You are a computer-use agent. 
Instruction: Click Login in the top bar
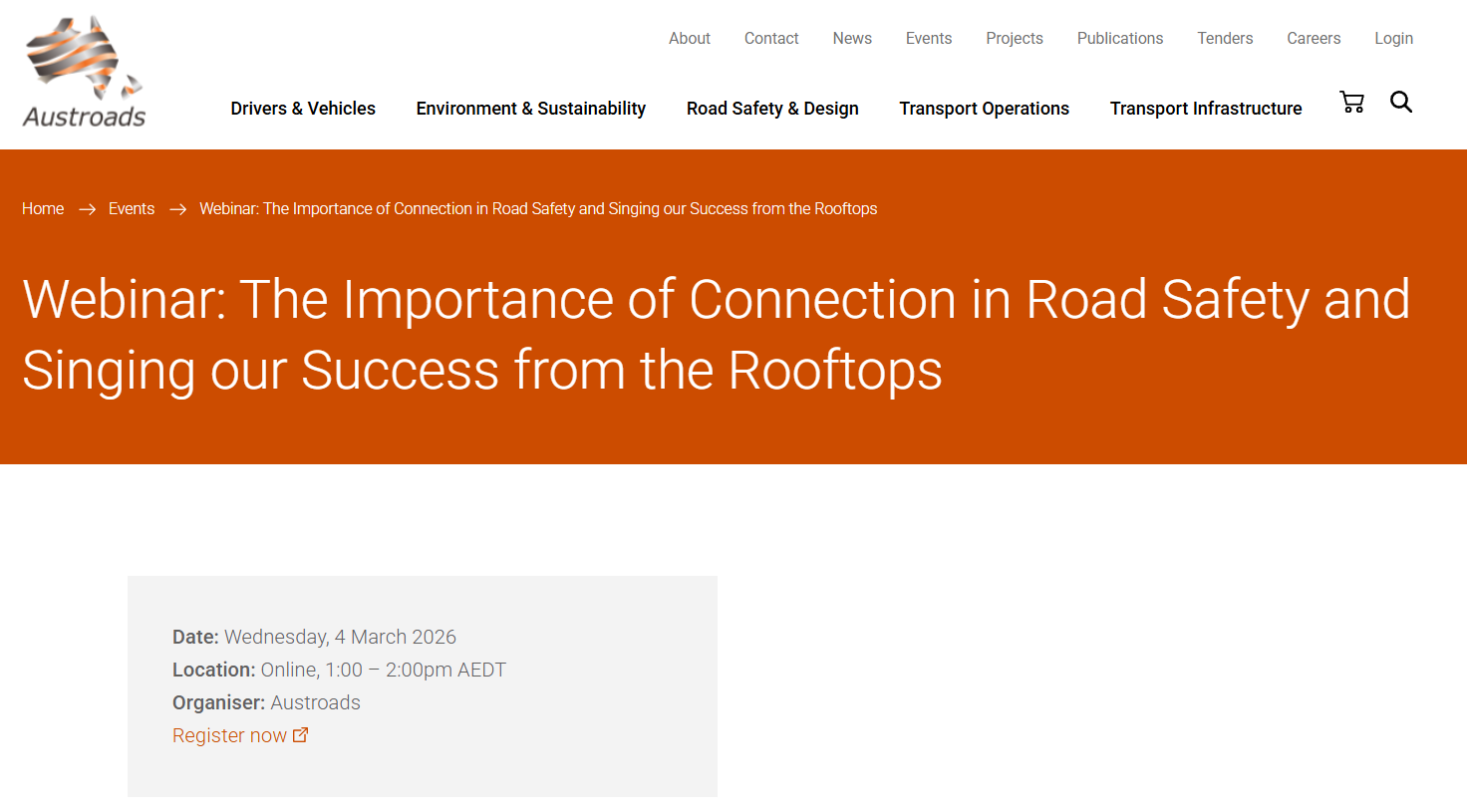click(x=1393, y=39)
